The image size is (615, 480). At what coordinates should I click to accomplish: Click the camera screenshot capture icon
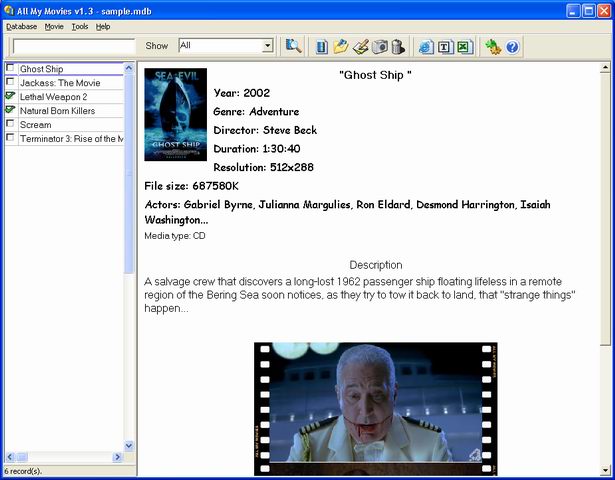point(380,47)
